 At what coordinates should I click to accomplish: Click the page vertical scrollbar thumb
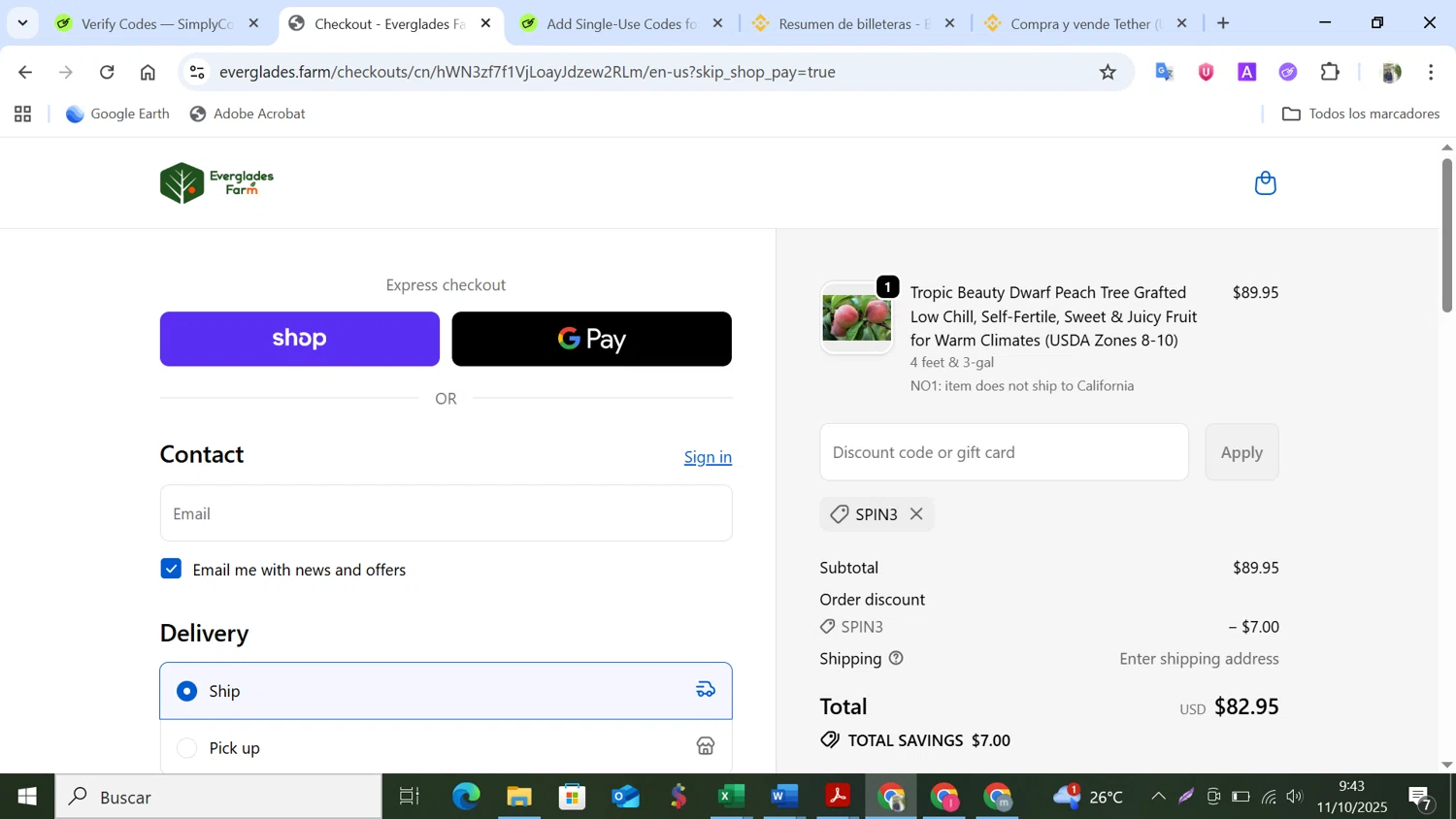pos(1446,234)
